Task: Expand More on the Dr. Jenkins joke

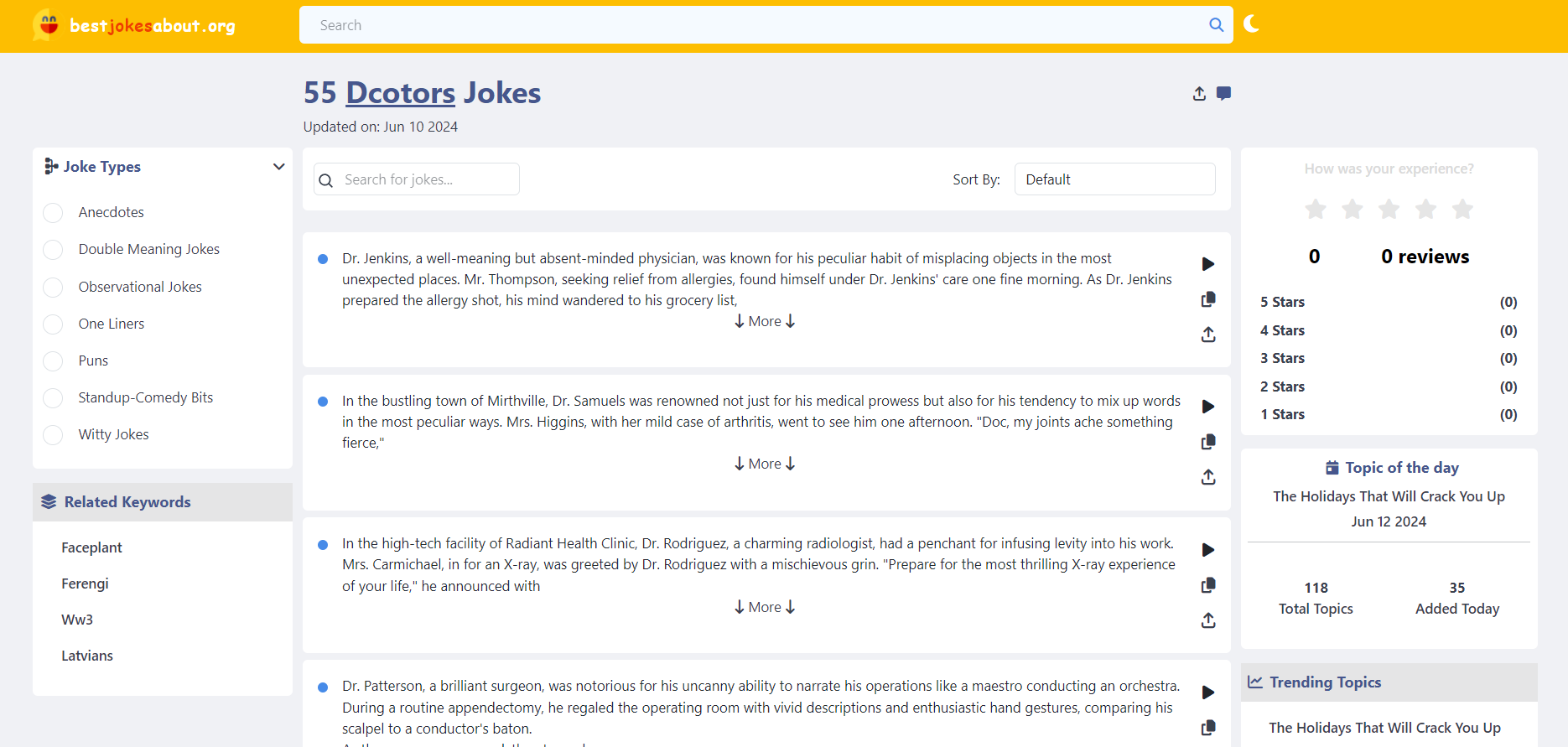Action: pyautogui.click(x=765, y=321)
